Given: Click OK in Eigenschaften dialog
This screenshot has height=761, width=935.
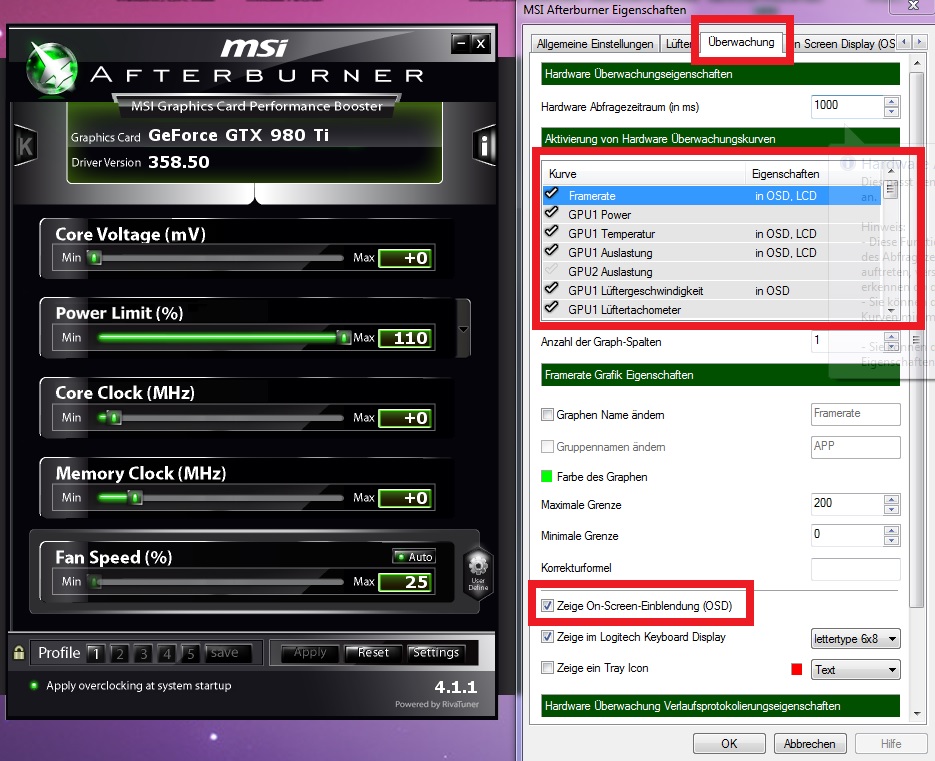Looking at the screenshot, I should 729,744.
